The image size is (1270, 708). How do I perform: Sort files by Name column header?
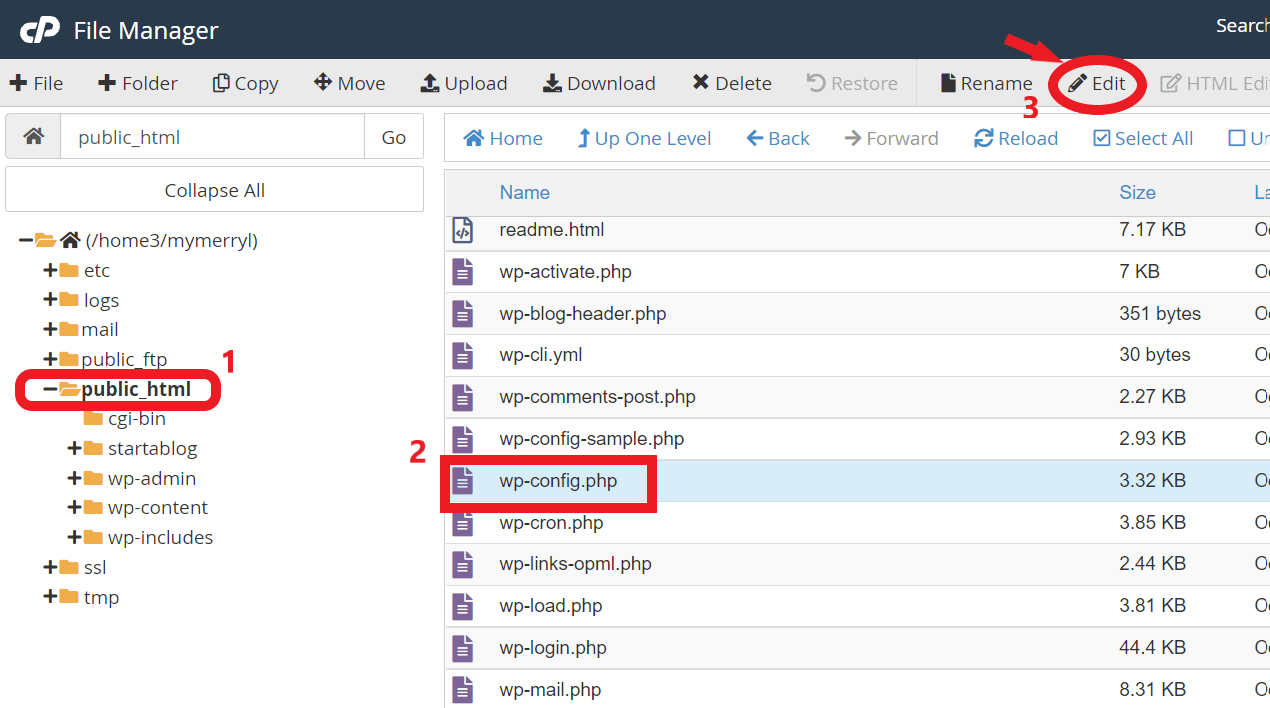525,192
